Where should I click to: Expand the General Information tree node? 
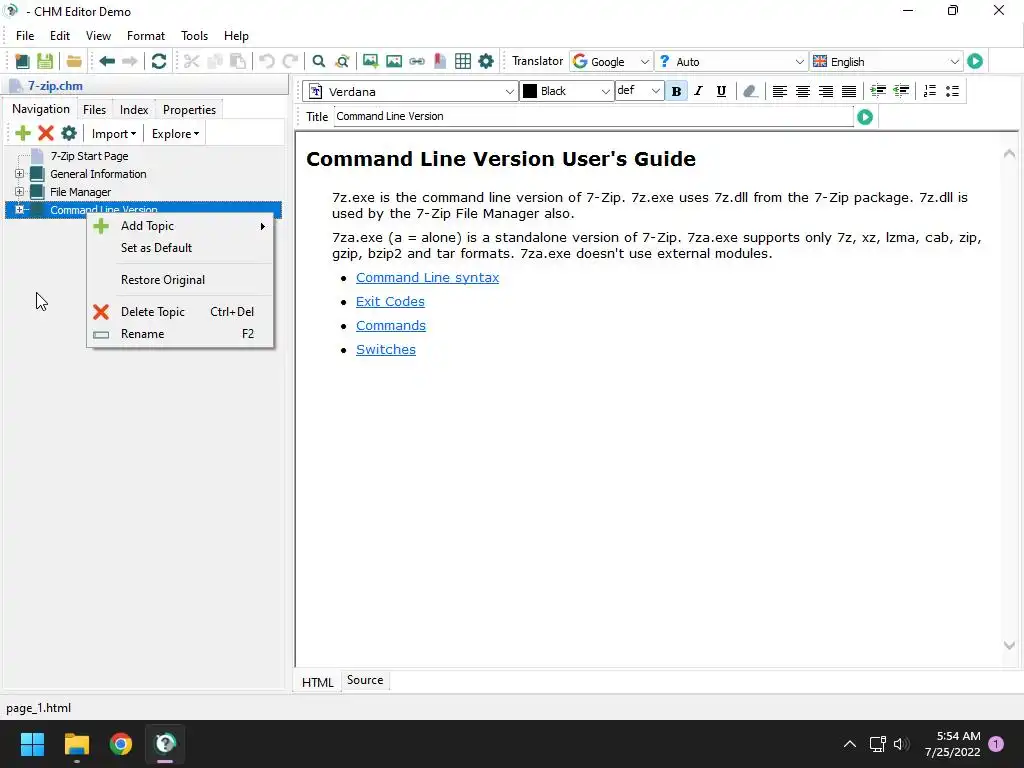[20, 174]
